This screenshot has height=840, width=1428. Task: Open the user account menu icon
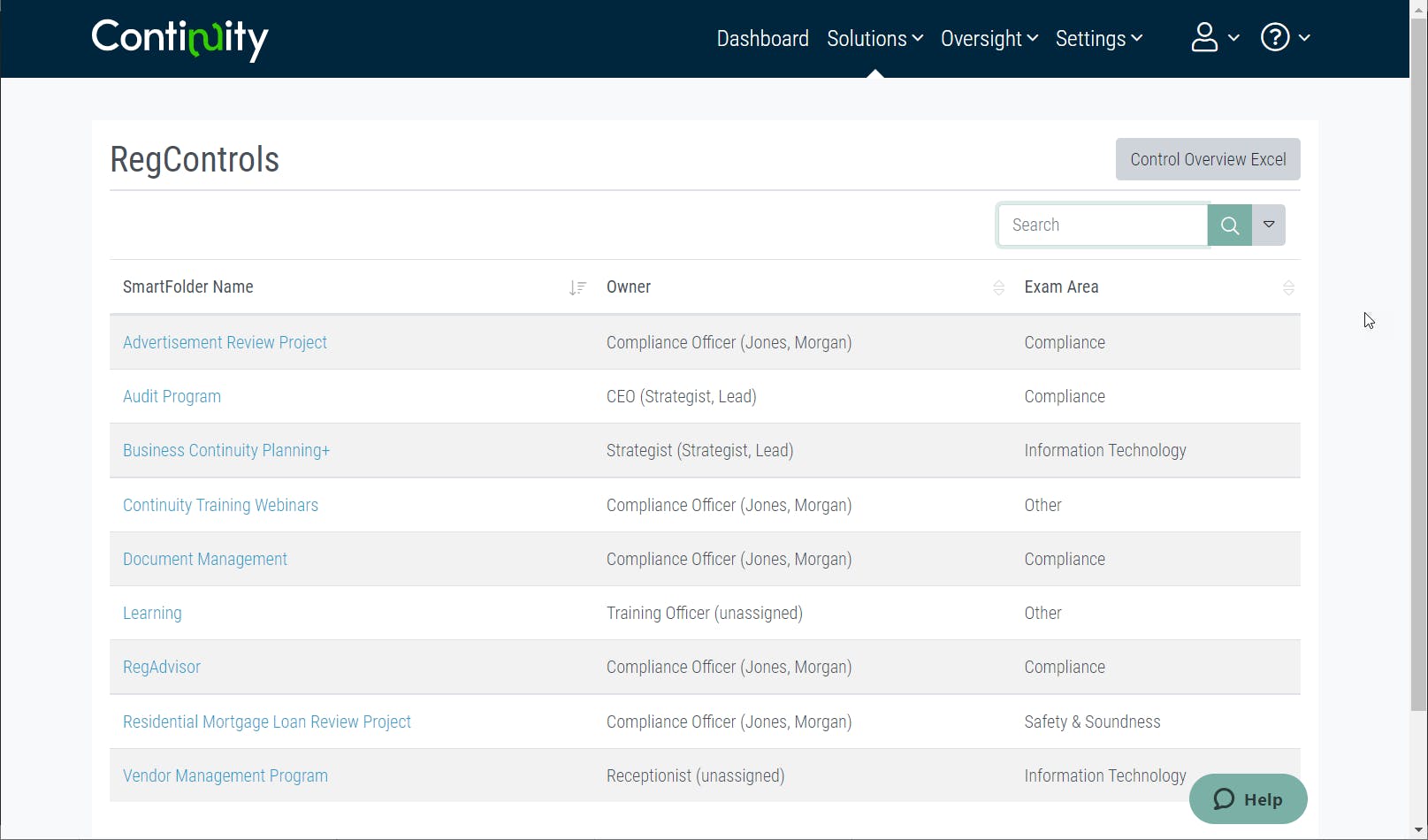point(1205,38)
